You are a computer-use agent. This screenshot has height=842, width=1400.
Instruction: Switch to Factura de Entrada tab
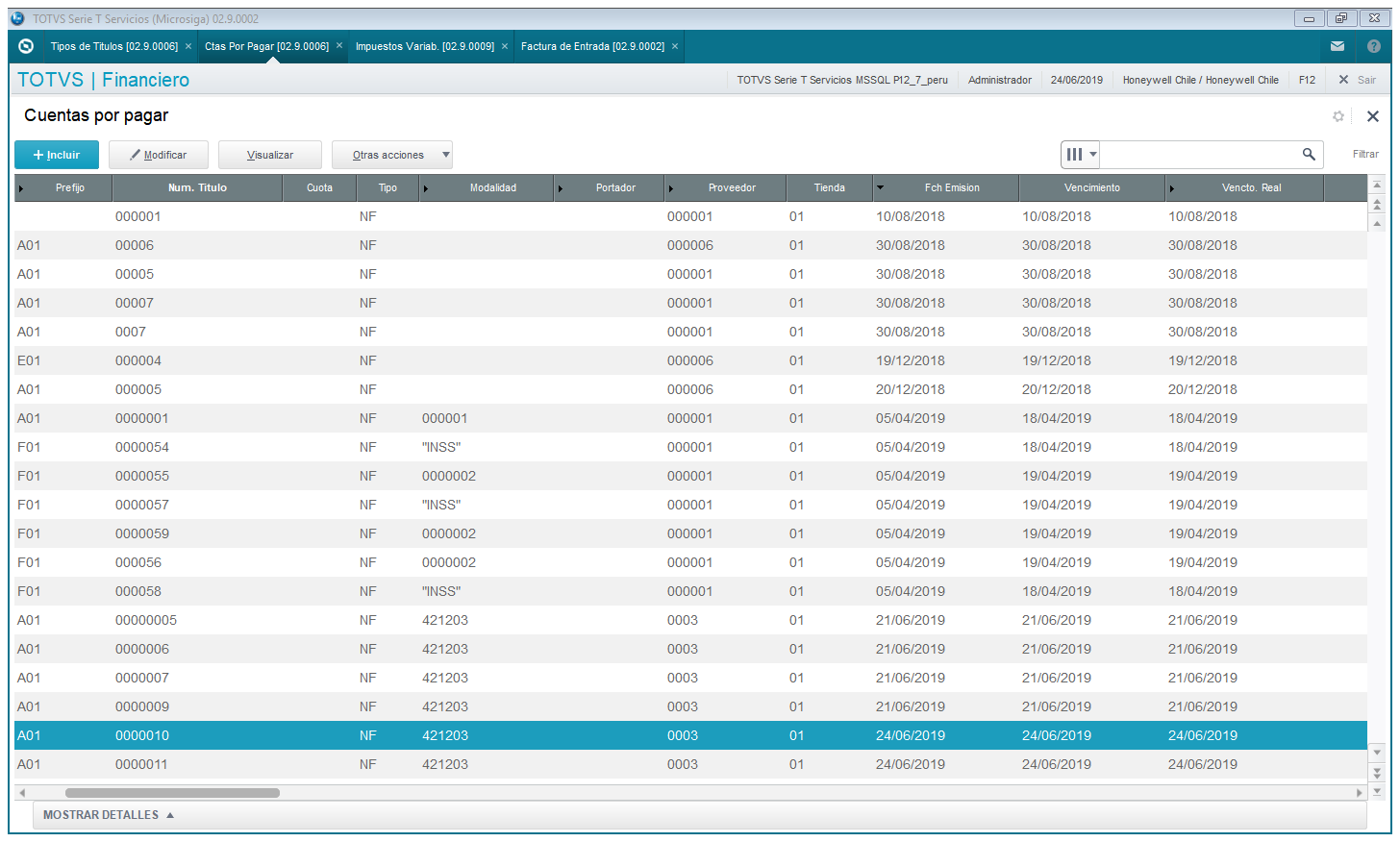[592, 46]
